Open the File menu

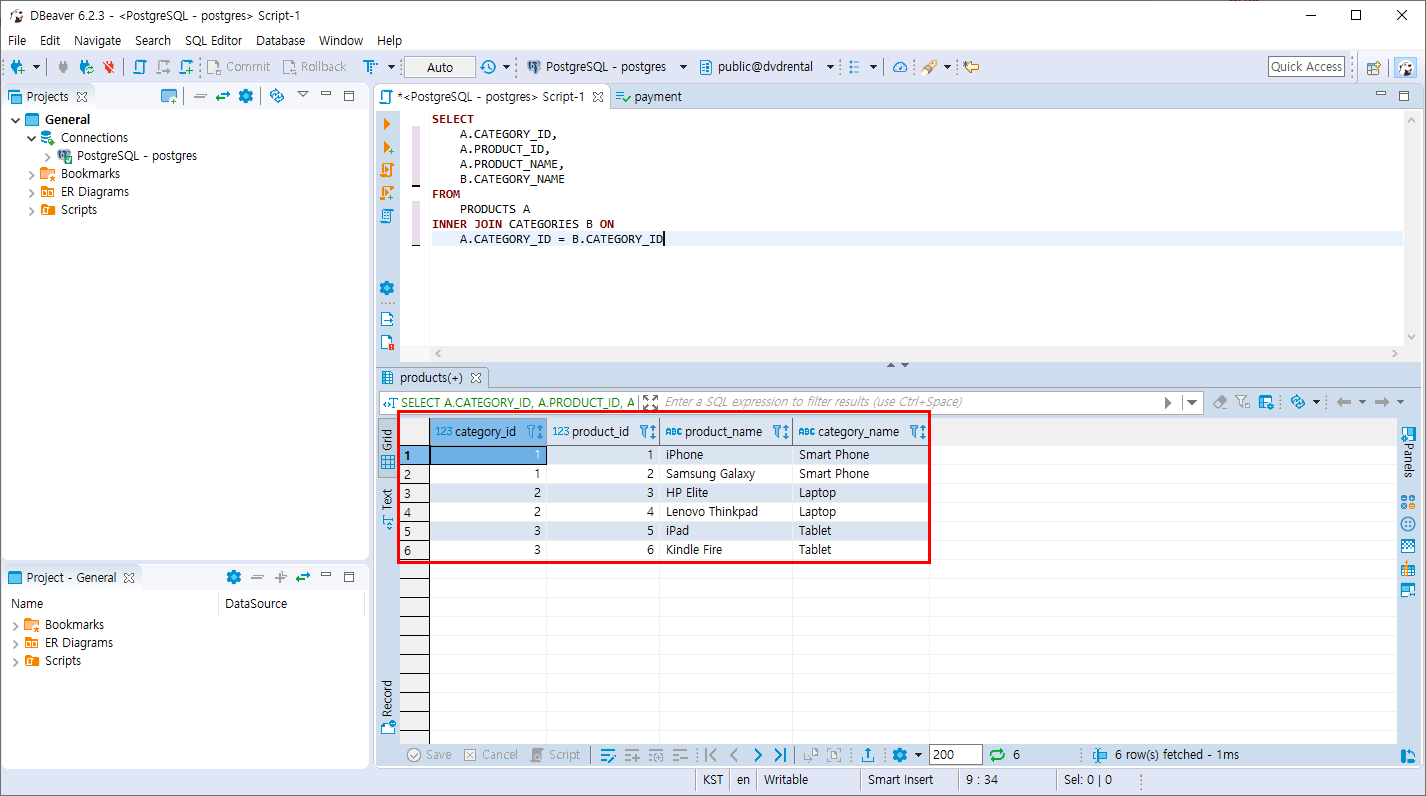pyautogui.click(x=17, y=40)
